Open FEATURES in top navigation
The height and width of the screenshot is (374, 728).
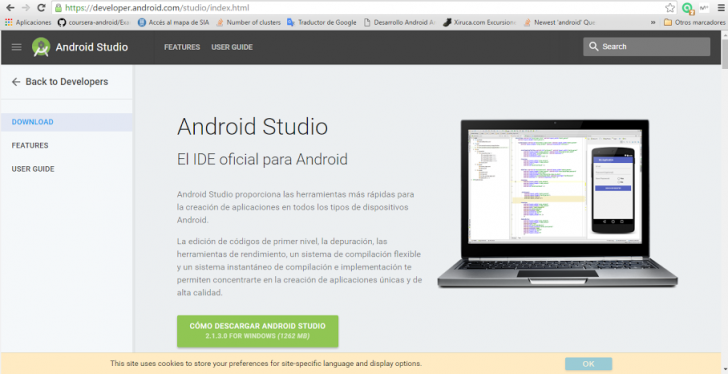click(x=182, y=47)
